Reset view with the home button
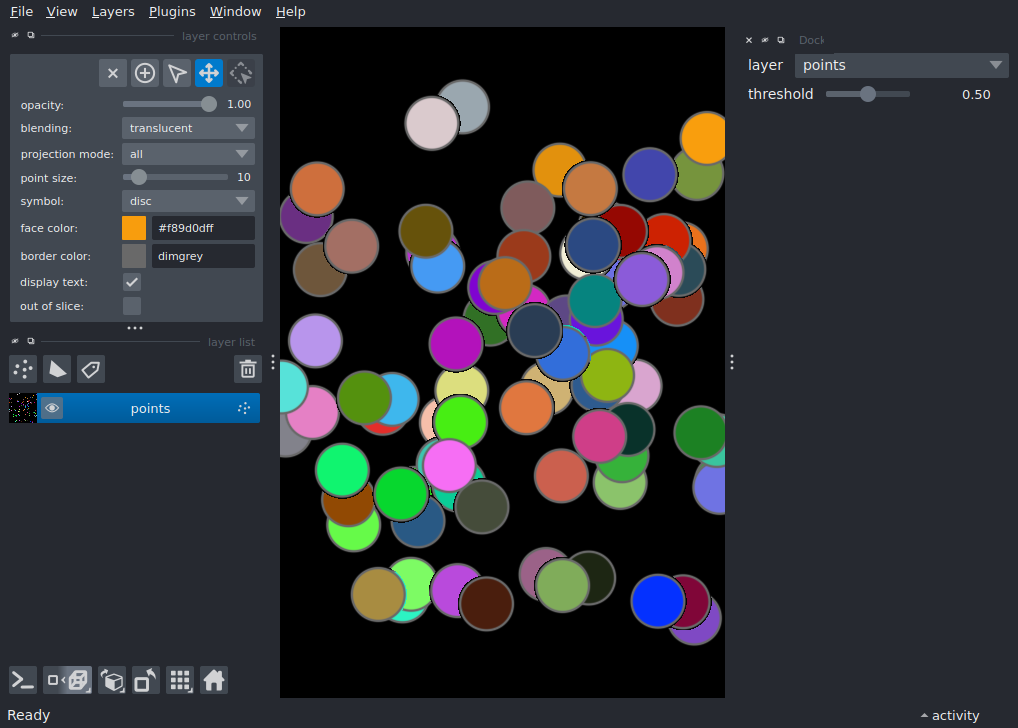Screen dimensions: 1018x728 [x=213, y=681]
